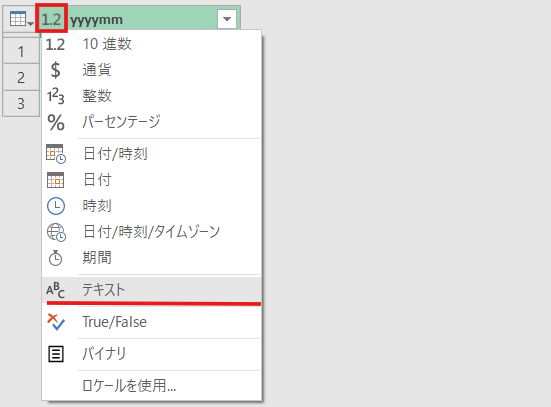The width and height of the screenshot is (551, 407).
Task: Select the テキスト text data type
Action: 151,290
